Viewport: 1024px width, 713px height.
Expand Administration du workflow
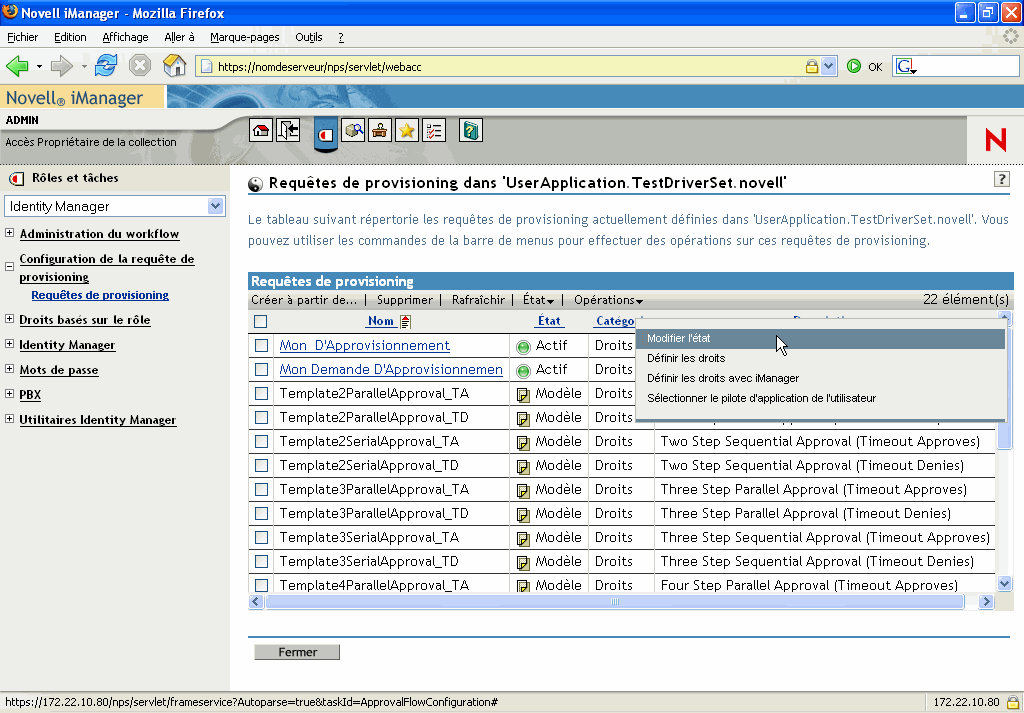pyautogui.click(x=9, y=232)
